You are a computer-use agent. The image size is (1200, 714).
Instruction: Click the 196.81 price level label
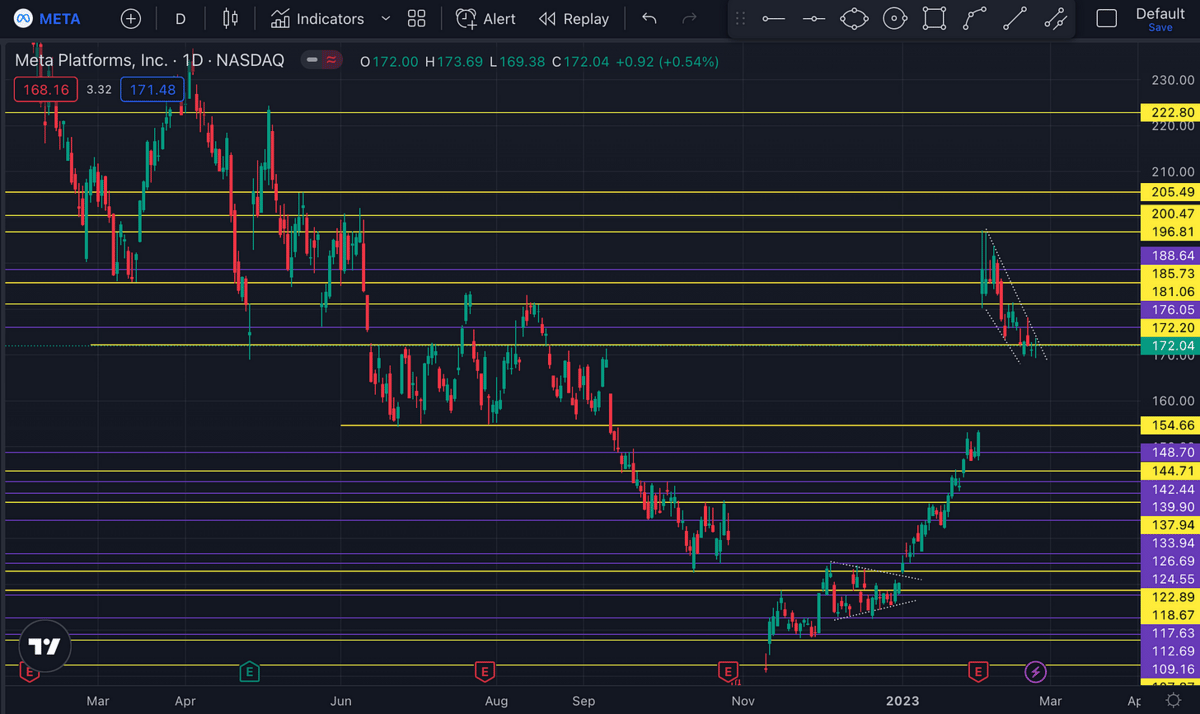[x=1170, y=232]
